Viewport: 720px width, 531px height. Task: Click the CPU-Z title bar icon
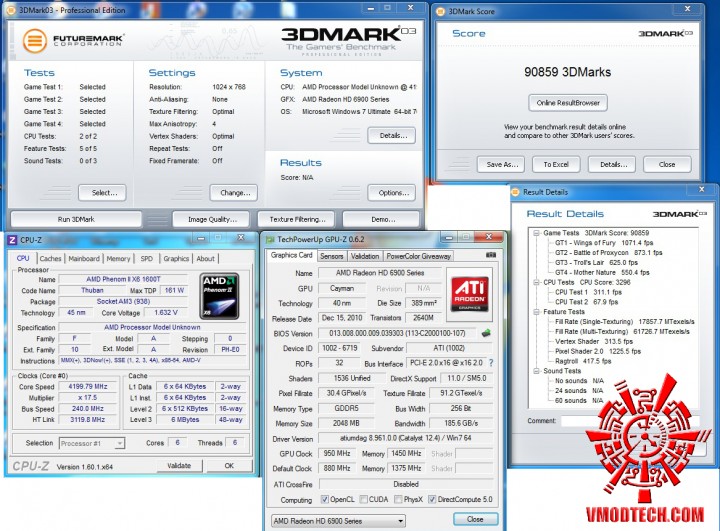[x=12, y=240]
